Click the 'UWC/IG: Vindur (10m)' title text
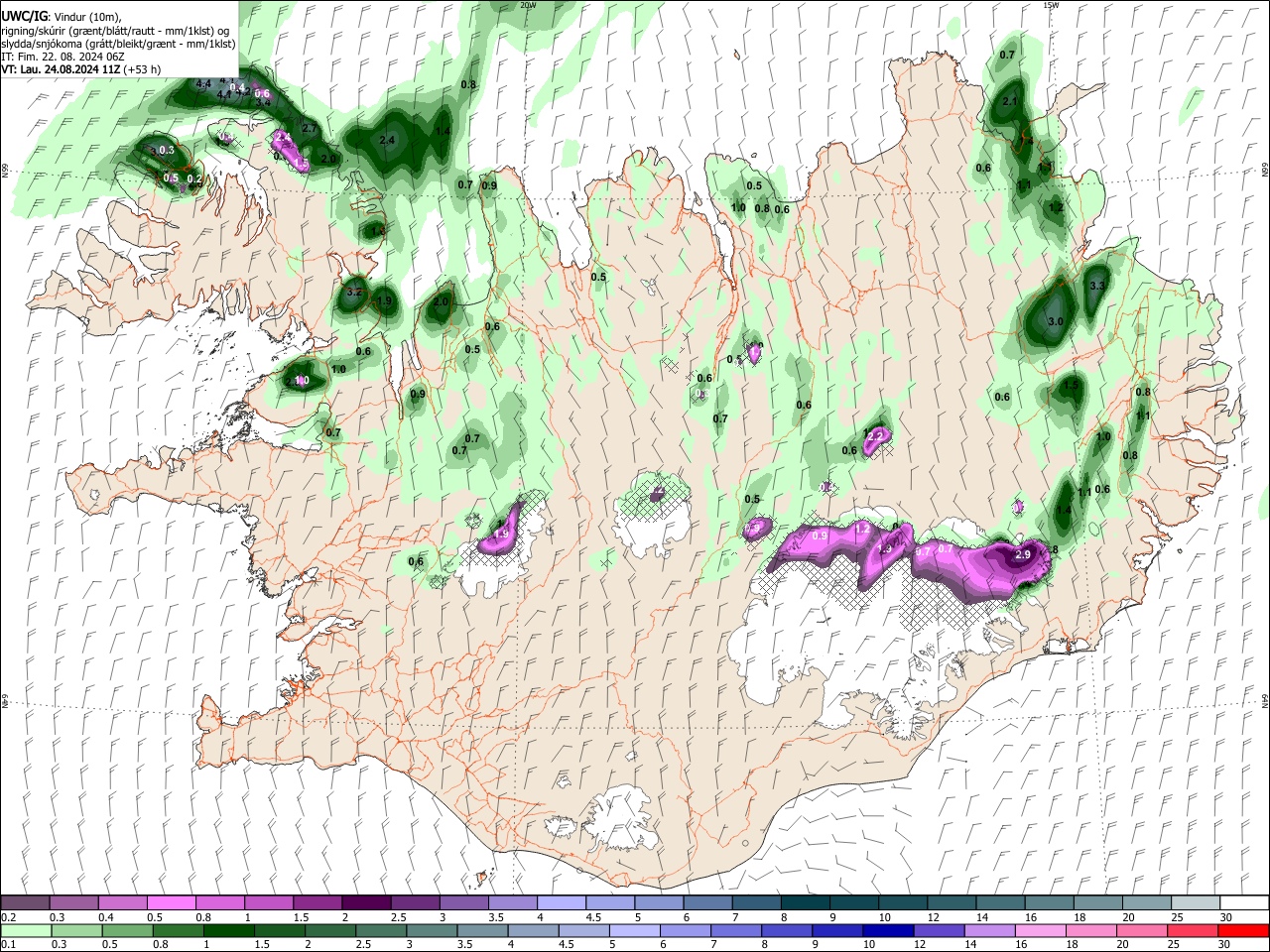The image size is (1270, 952). click(x=61, y=16)
